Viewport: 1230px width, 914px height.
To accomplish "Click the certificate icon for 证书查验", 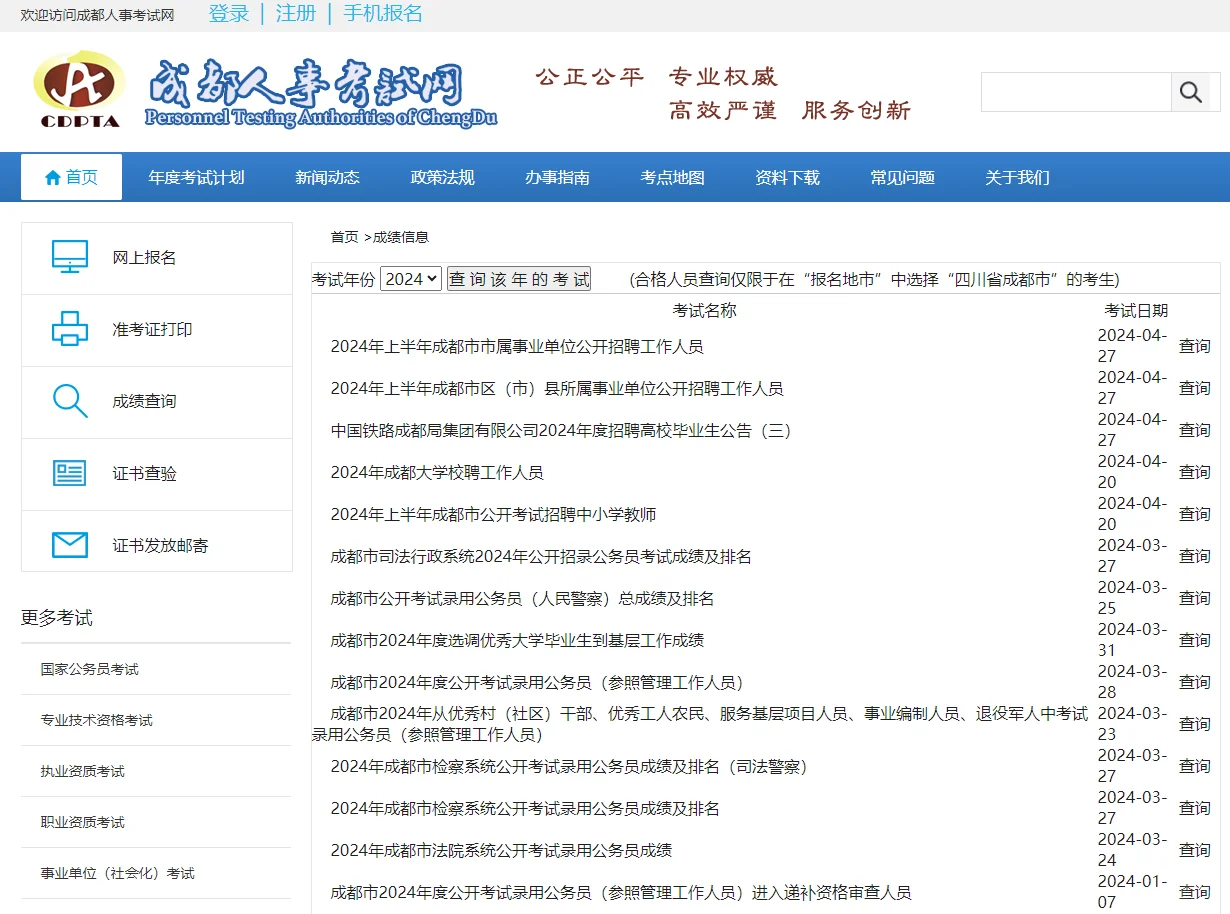I will click(x=70, y=473).
